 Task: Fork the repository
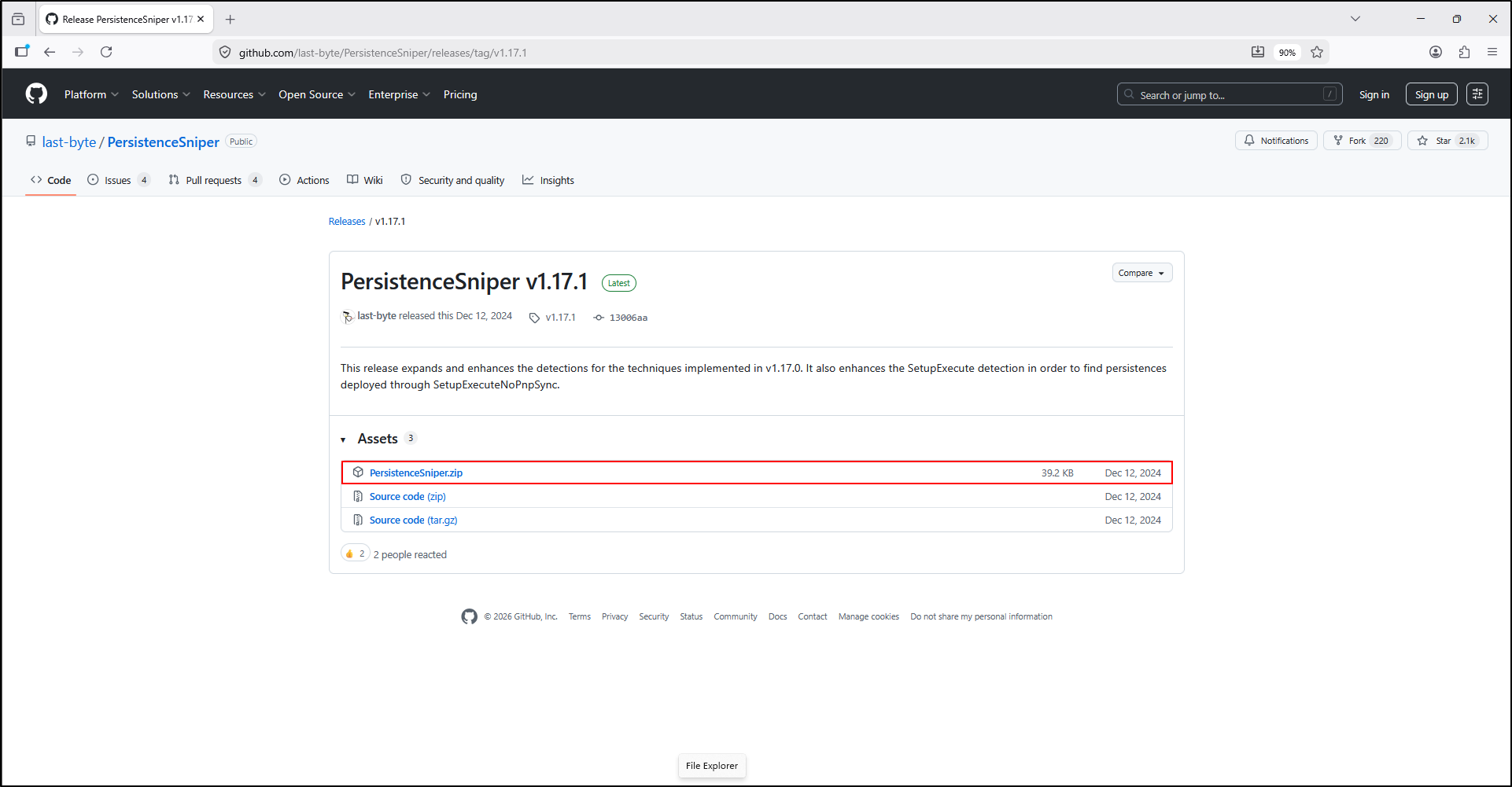tap(1363, 141)
